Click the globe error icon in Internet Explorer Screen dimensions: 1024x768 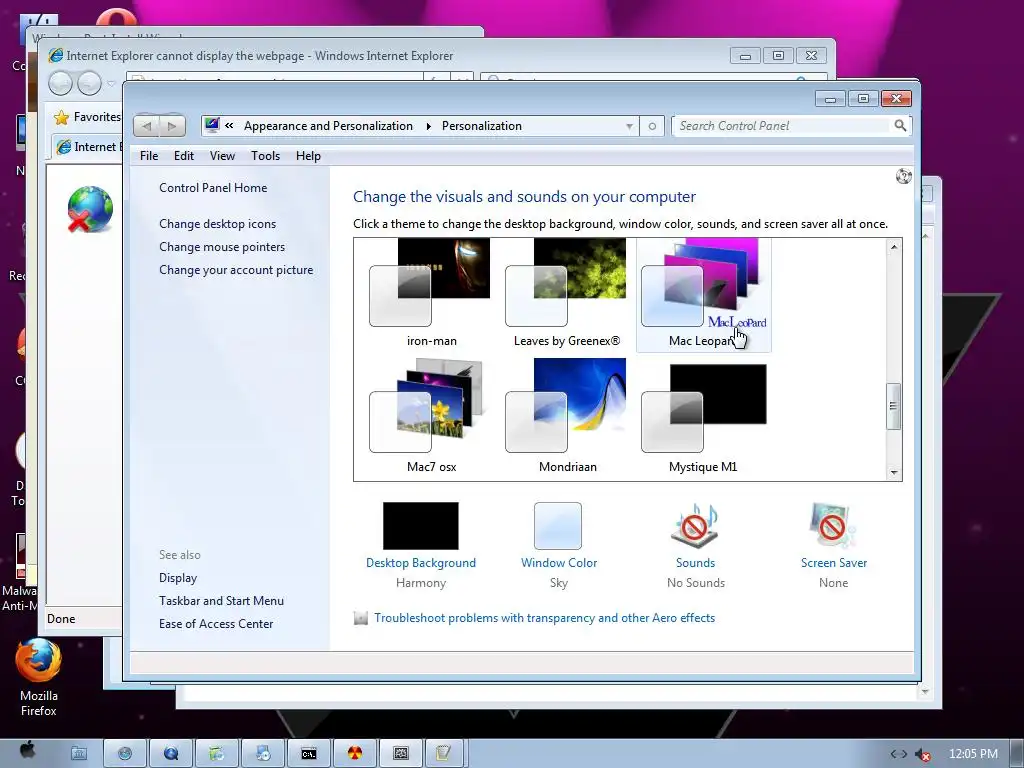click(x=90, y=209)
